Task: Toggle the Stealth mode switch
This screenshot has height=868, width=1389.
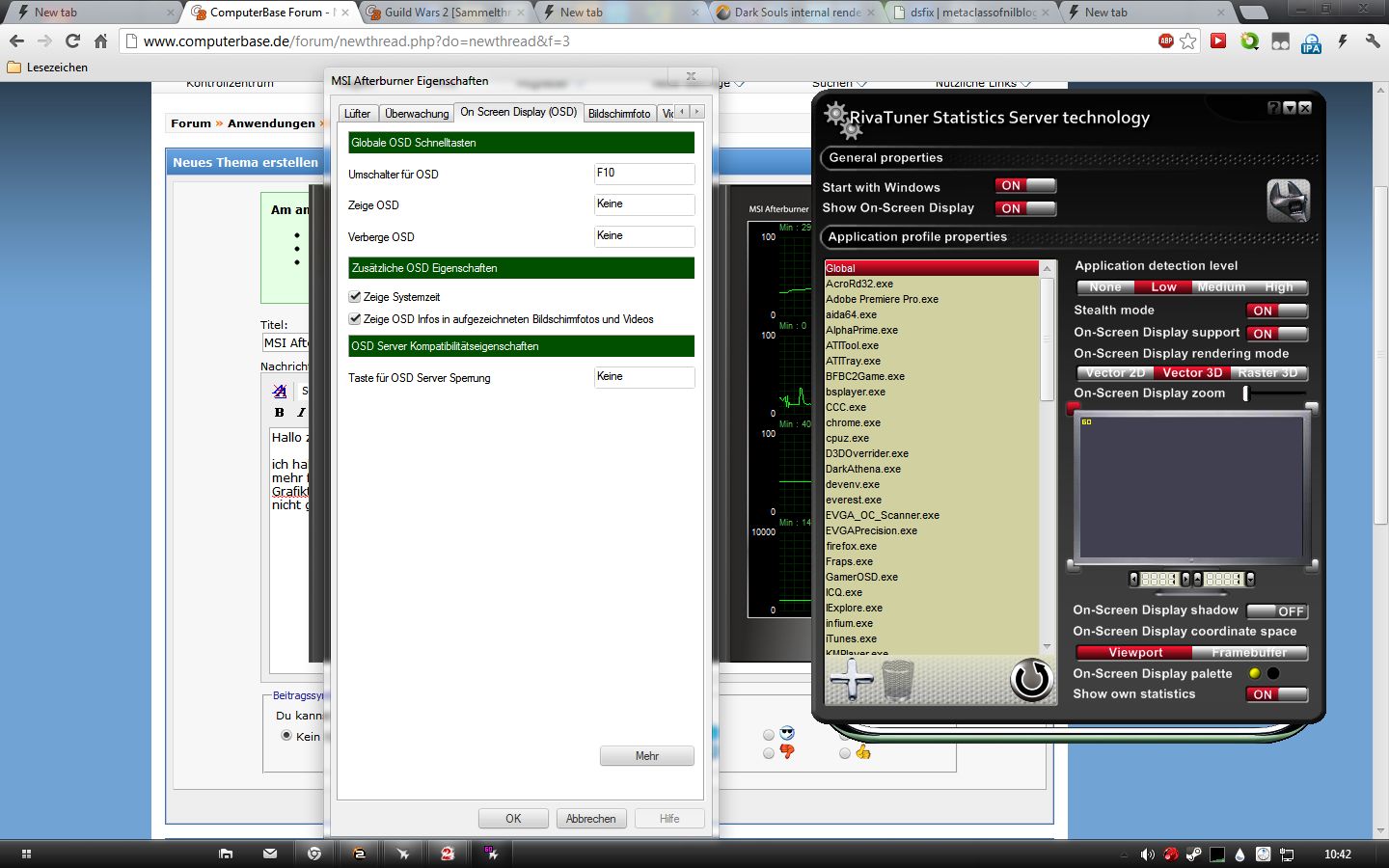Action: 1278,311
